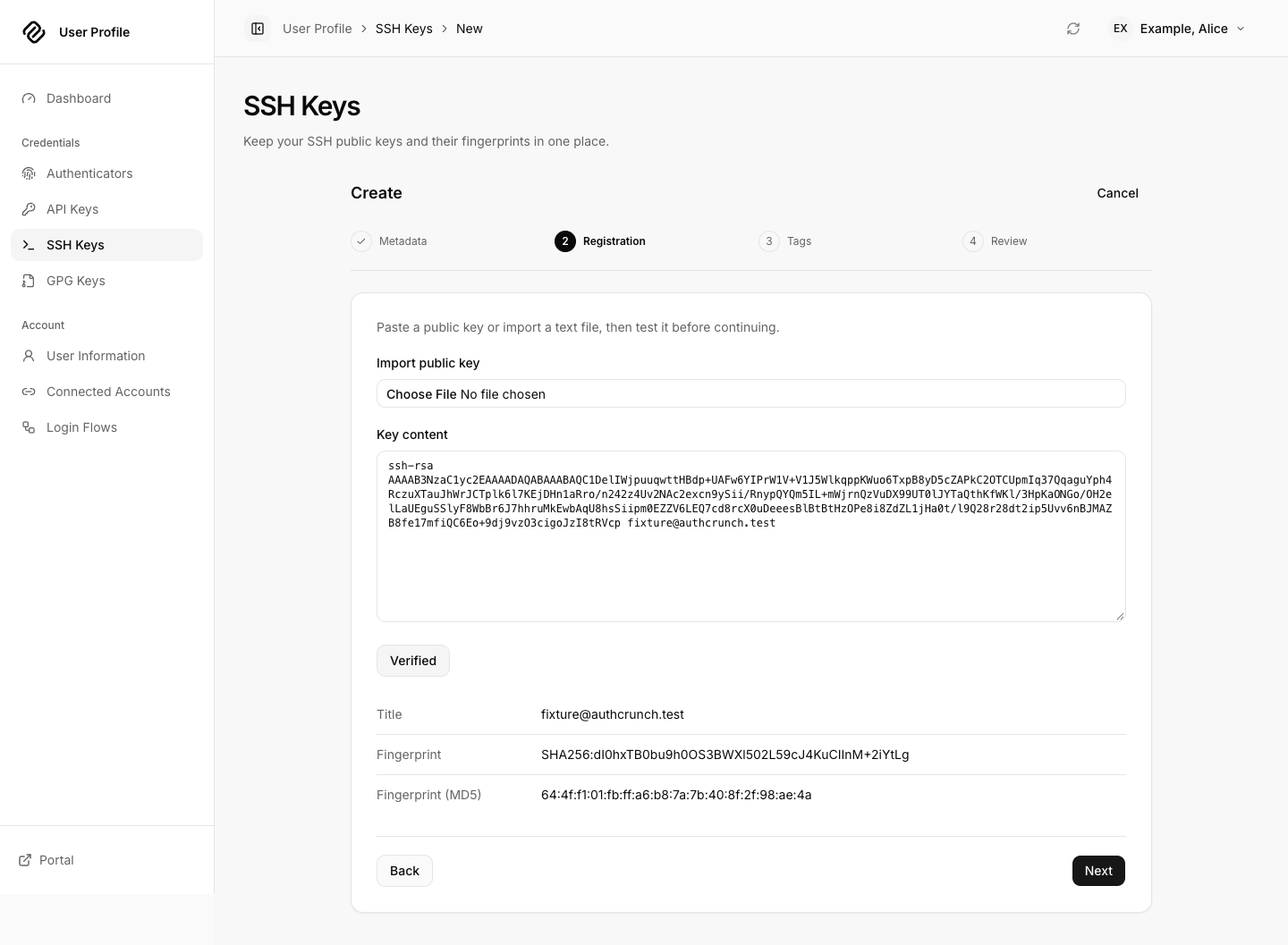
Task: Click the step 3 Tags circle
Action: [769, 241]
